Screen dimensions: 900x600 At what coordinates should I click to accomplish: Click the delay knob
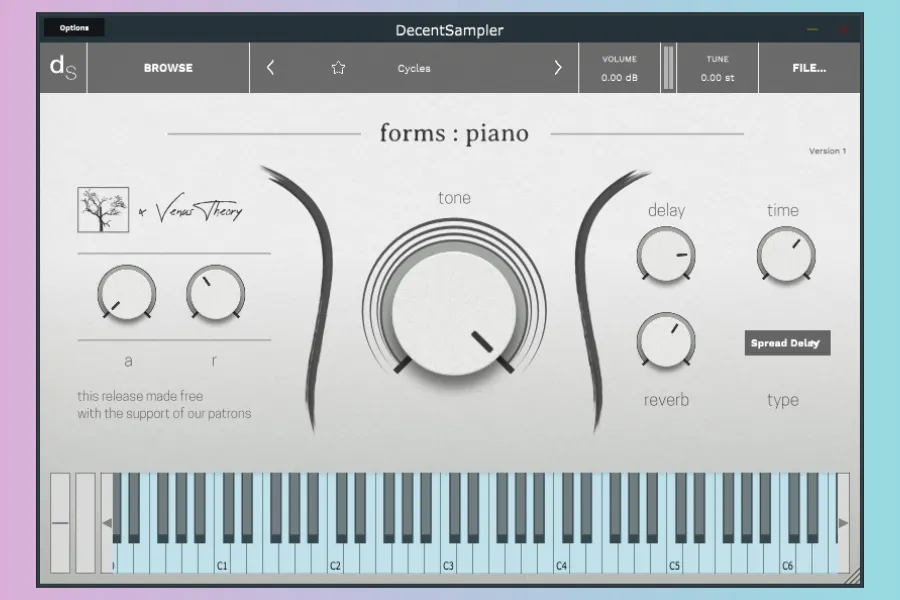[666, 253]
